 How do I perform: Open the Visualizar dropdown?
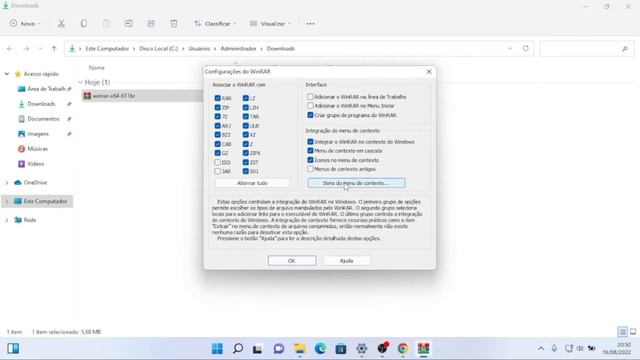(x=271, y=24)
